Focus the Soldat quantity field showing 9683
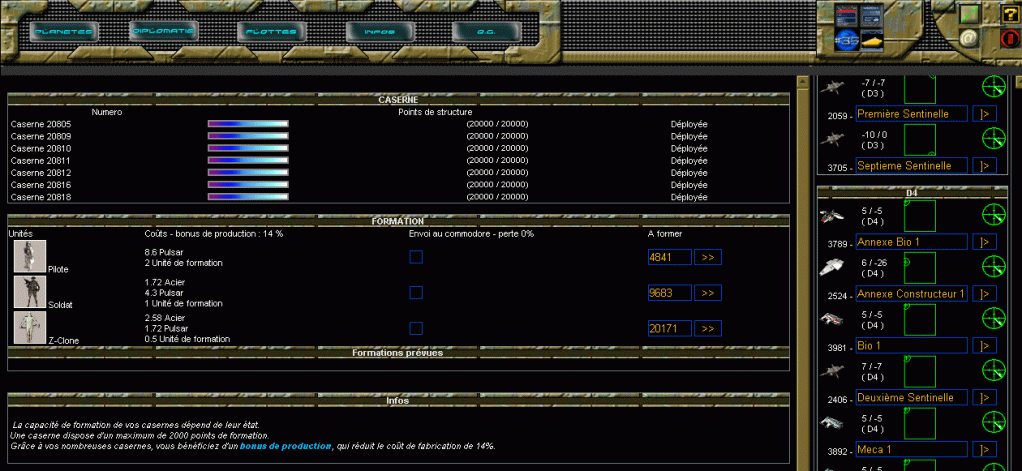The width and height of the screenshot is (1022, 471). (669, 293)
